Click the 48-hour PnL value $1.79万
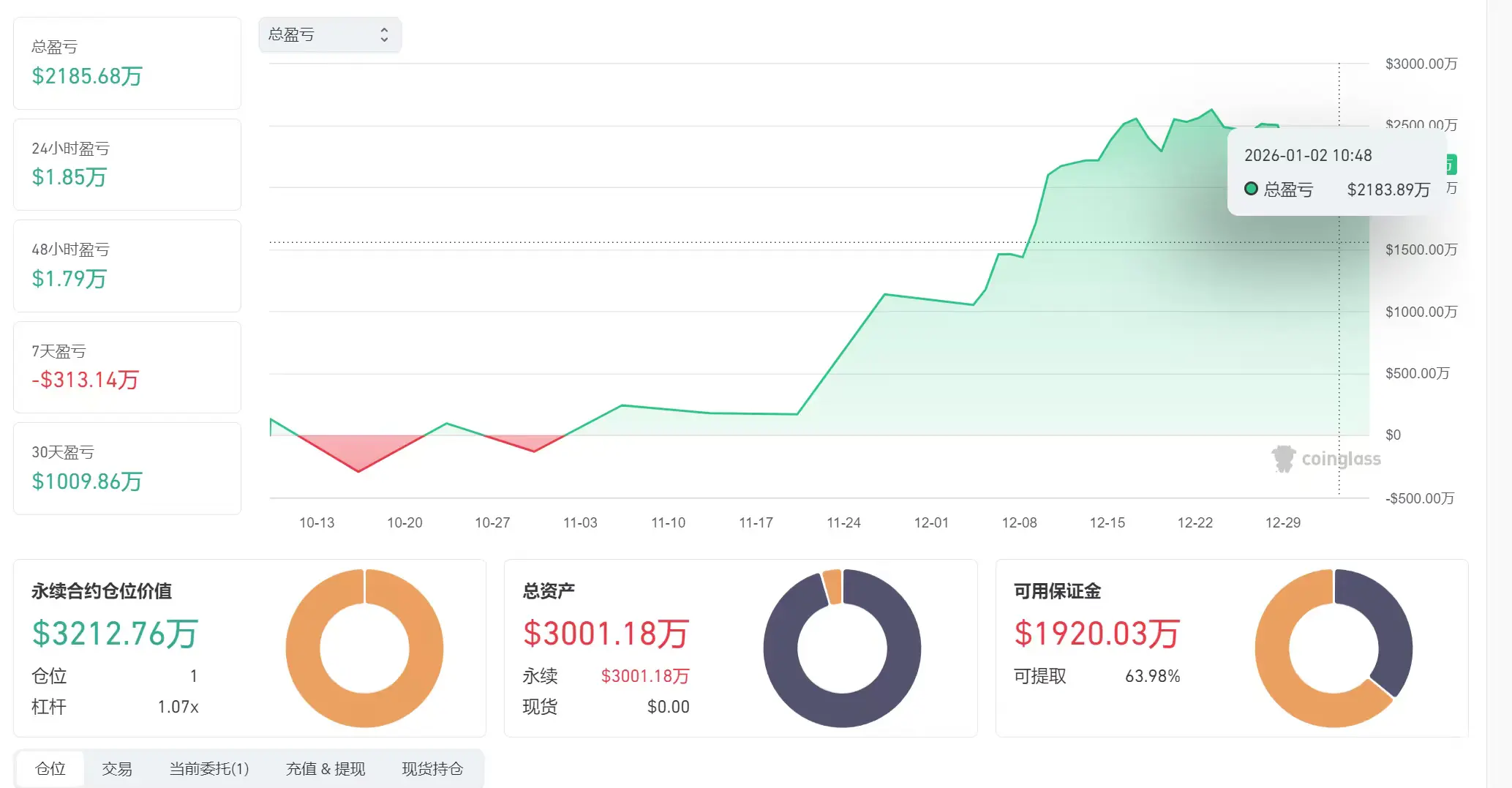1512x788 pixels. (x=69, y=279)
